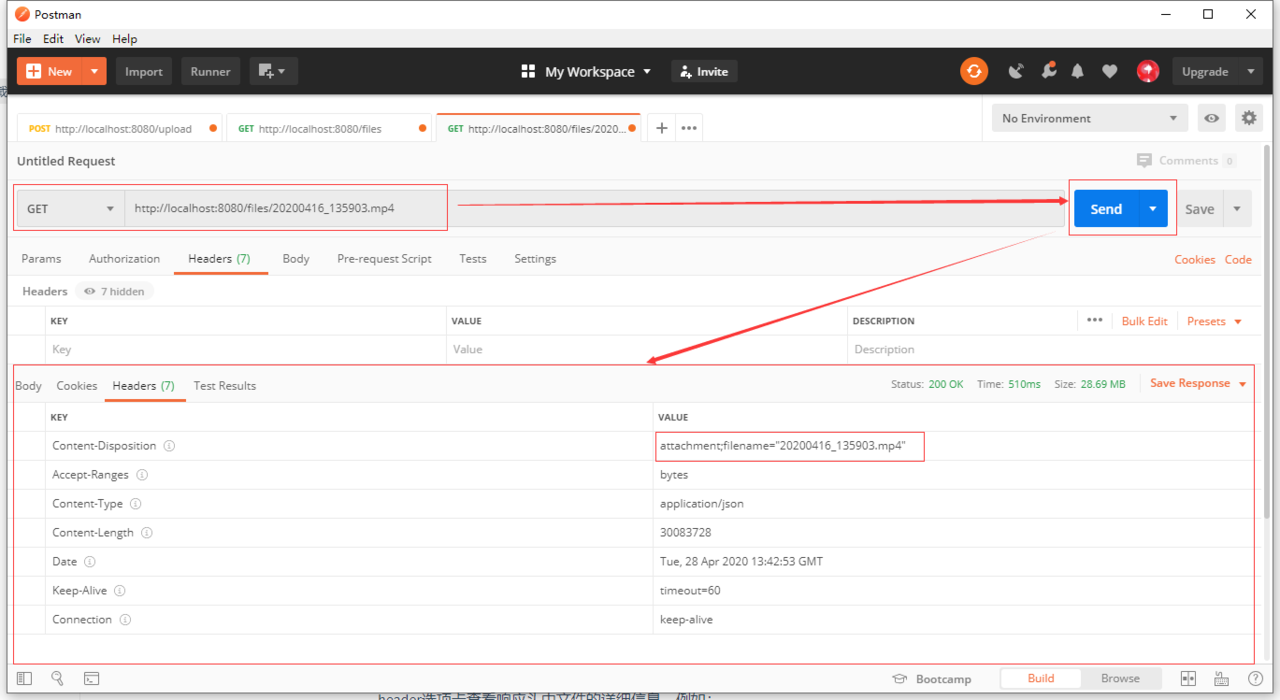Open the new window dropdown arrow
Screen dimensions: 1280x700
coord(282,71)
